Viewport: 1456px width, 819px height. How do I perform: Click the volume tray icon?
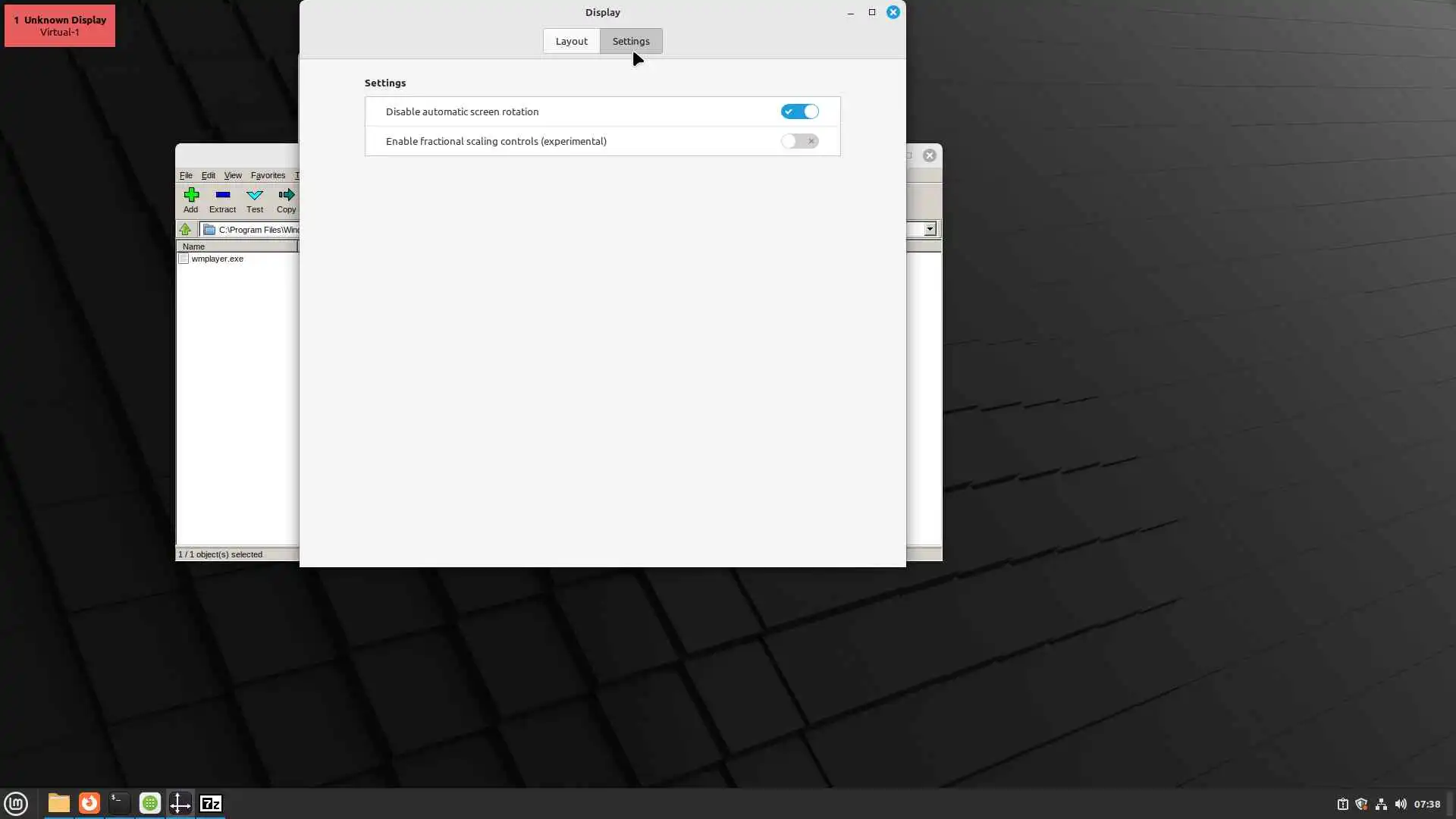coord(1401,804)
